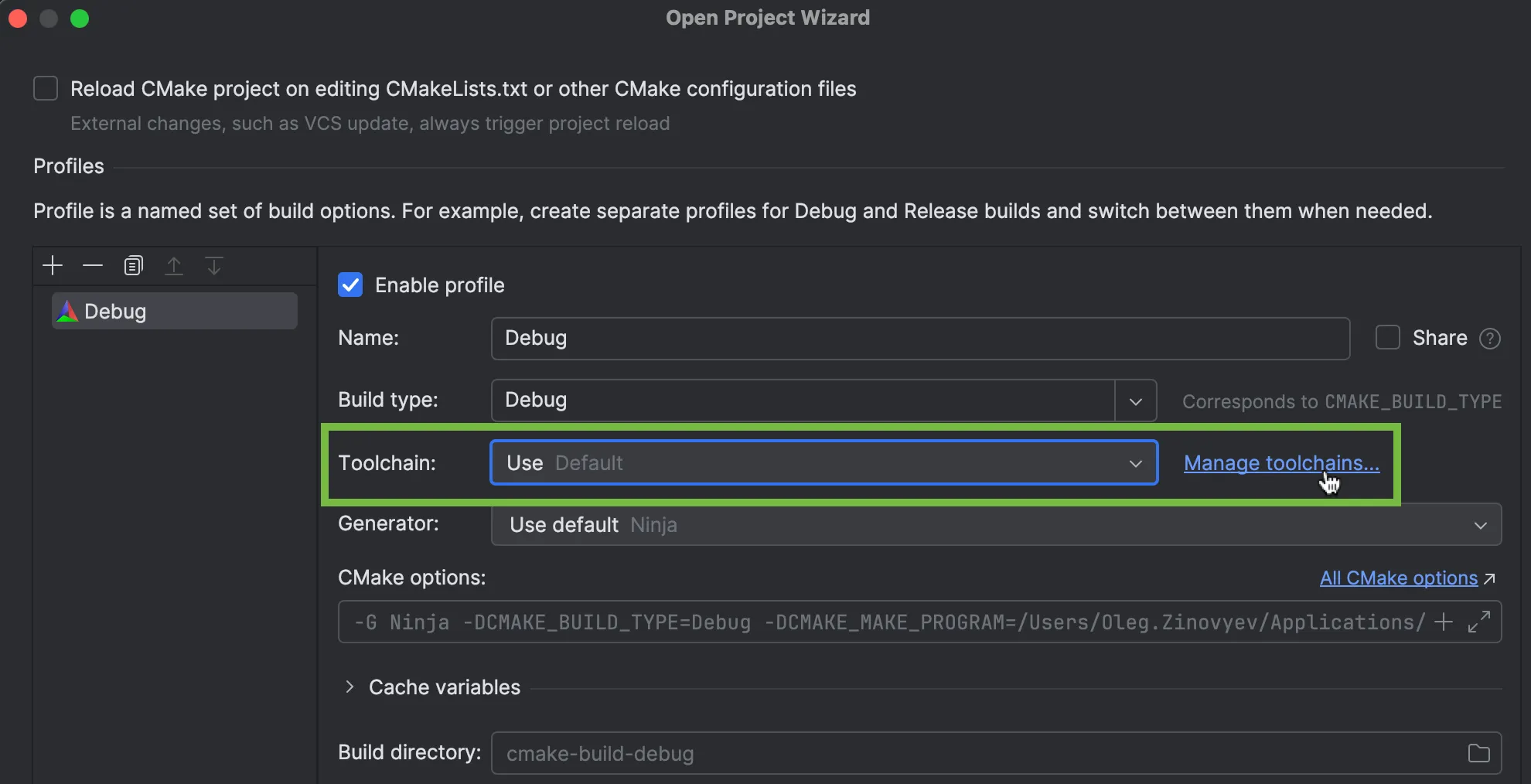Click the Share help question icon
1531x784 pixels.
[x=1489, y=339]
